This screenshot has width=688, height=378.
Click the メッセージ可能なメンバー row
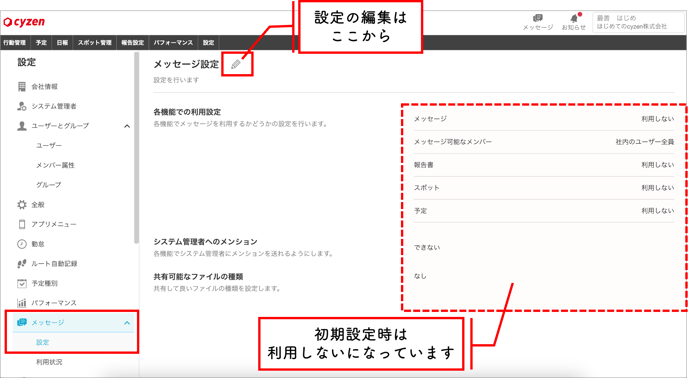pyautogui.click(x=544, y=142)
